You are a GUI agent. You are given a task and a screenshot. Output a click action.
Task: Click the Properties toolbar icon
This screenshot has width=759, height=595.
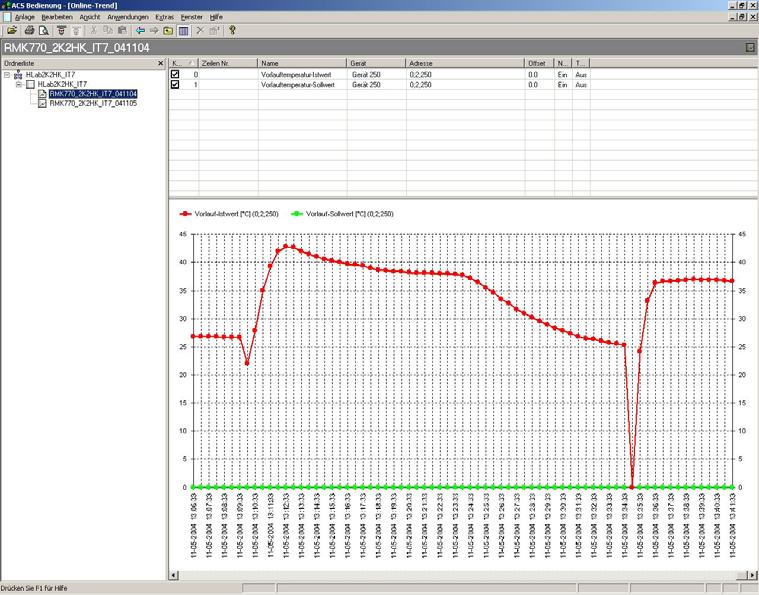(214, 31)
